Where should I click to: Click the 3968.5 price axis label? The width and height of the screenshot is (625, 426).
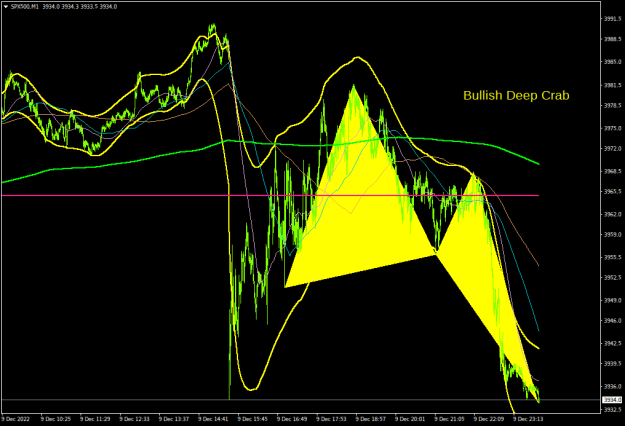coord(613,171)
